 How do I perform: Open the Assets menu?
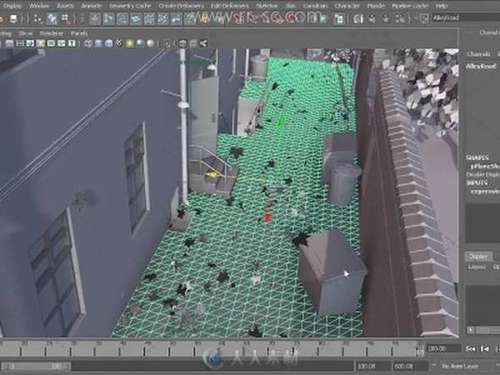click(x=65, y=6)
